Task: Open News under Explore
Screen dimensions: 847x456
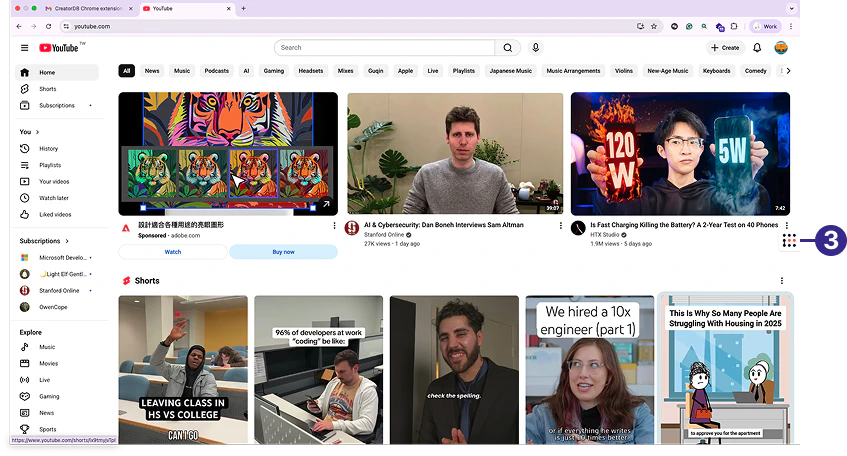Action: [56, 413]
